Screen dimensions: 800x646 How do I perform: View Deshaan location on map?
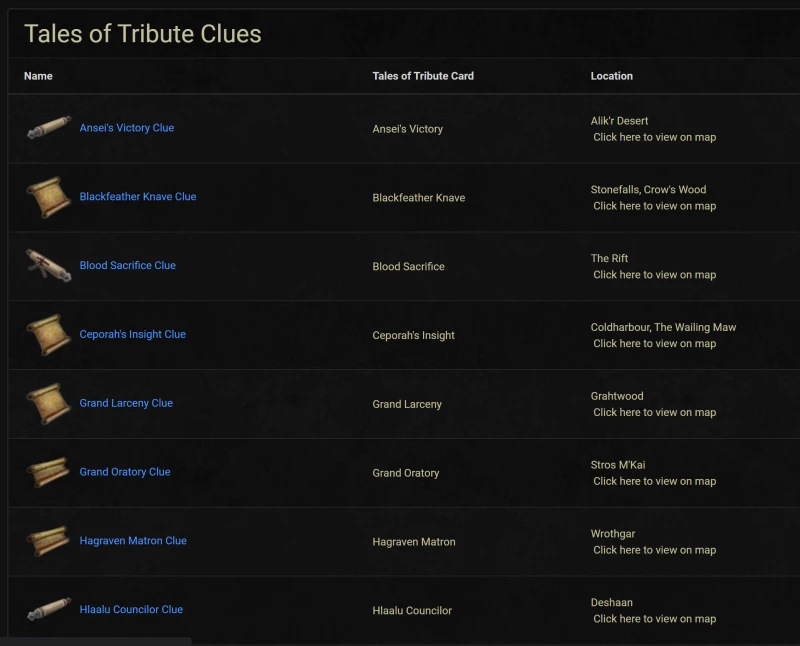coord(655,618)
